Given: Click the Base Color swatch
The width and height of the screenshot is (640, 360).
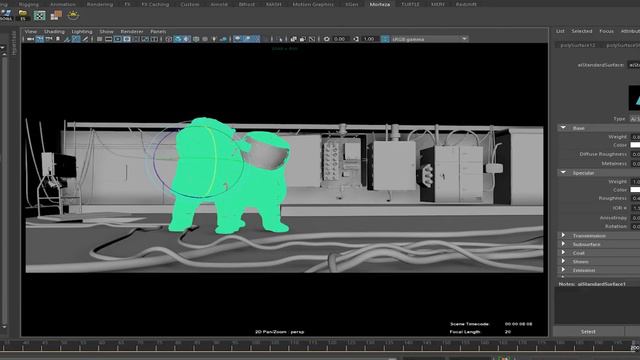Looking at the screenshot, I should (635, 145).
